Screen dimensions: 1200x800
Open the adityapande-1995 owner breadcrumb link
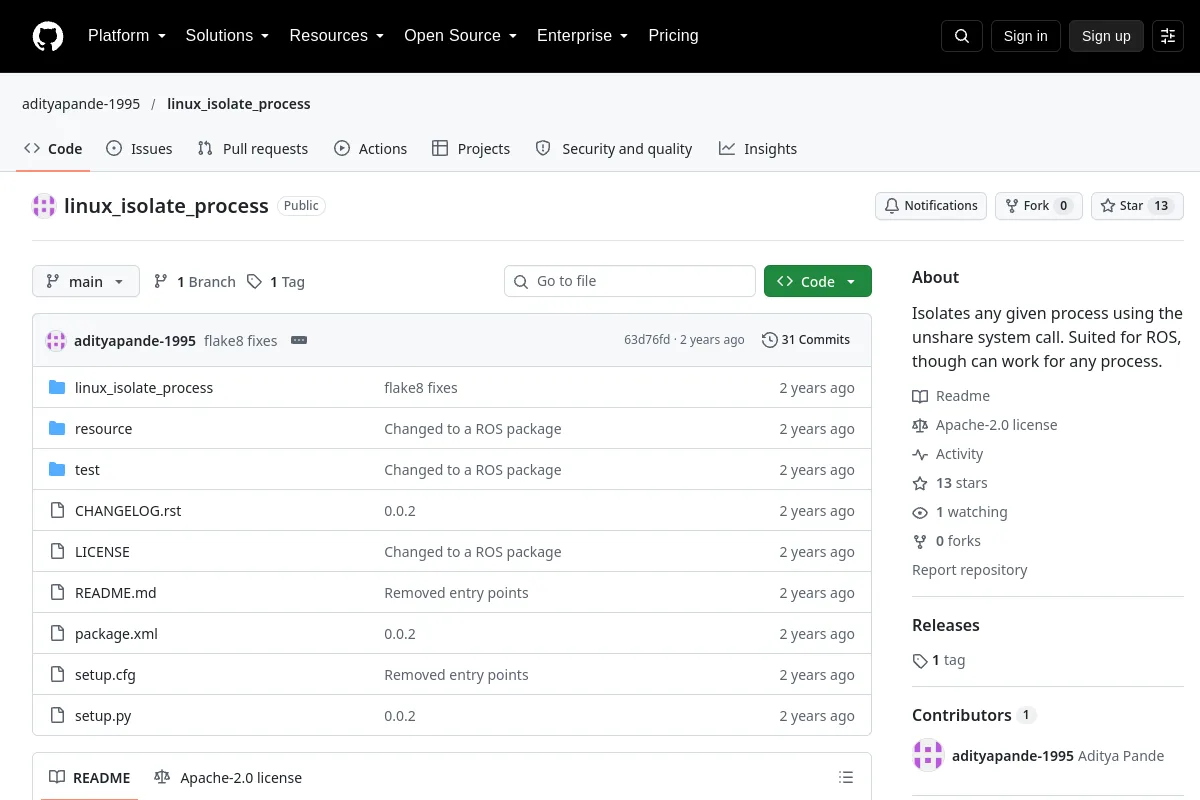pos(81,104)
